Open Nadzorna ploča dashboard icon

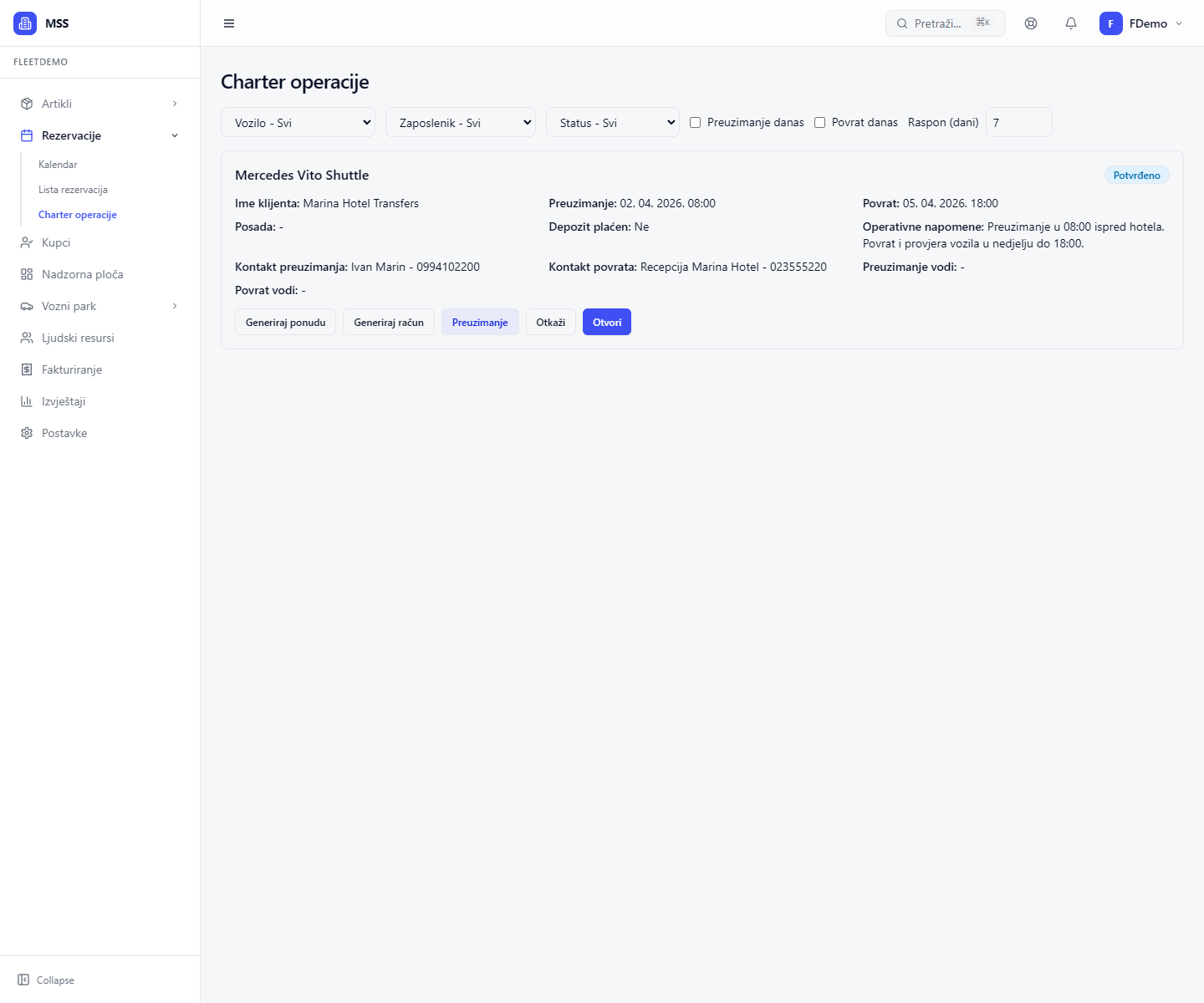click(27, 274)
